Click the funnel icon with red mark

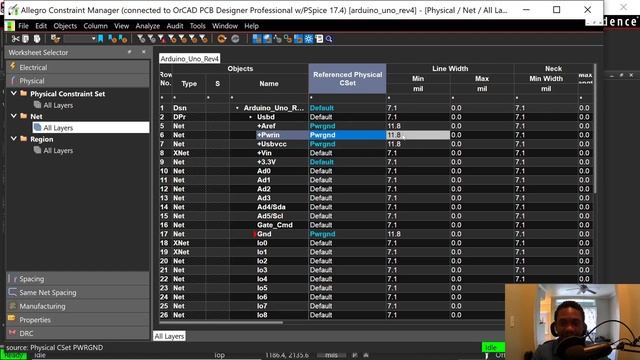tap(162, 39)
